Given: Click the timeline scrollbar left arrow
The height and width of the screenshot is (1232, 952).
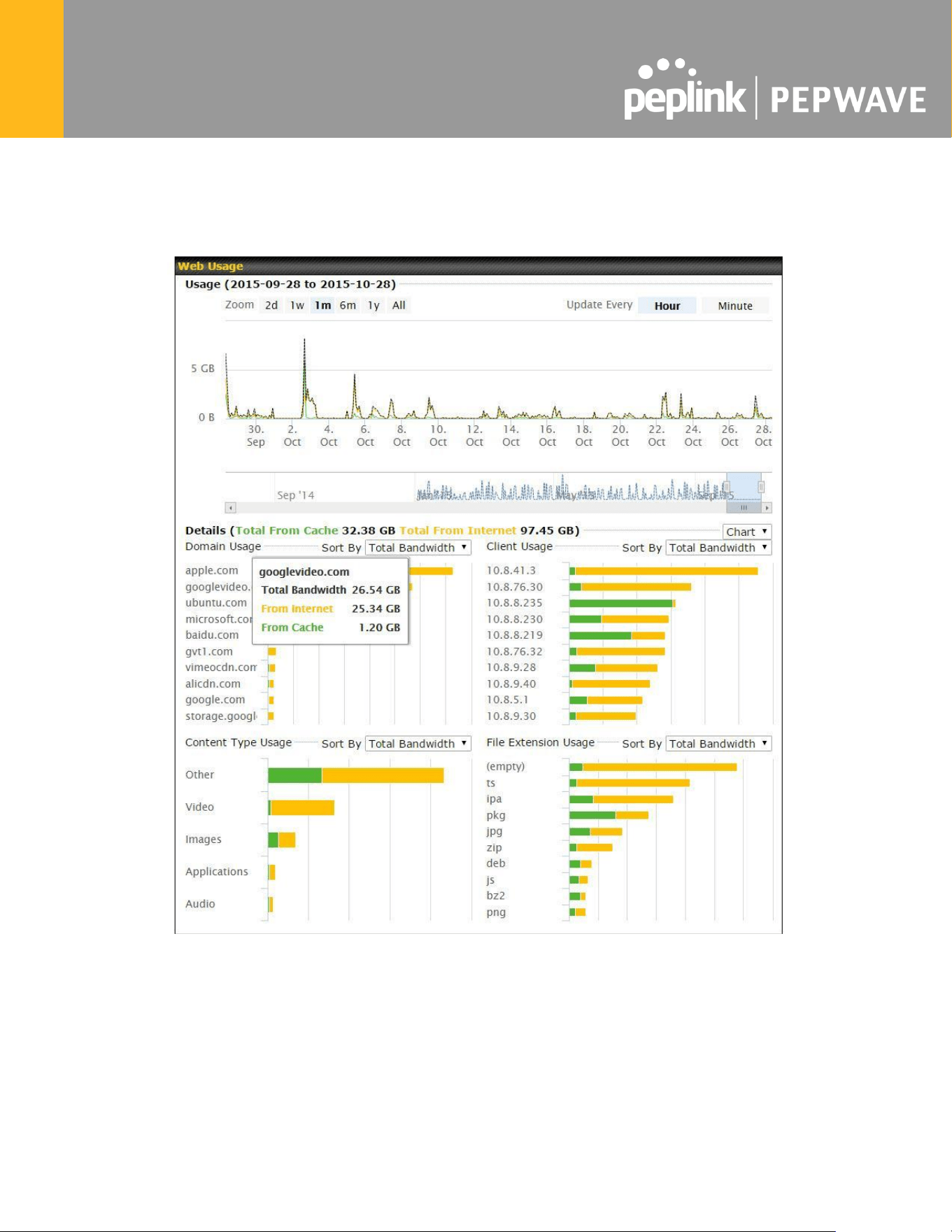Looking at the screenshot, I should tap(231, 508).
